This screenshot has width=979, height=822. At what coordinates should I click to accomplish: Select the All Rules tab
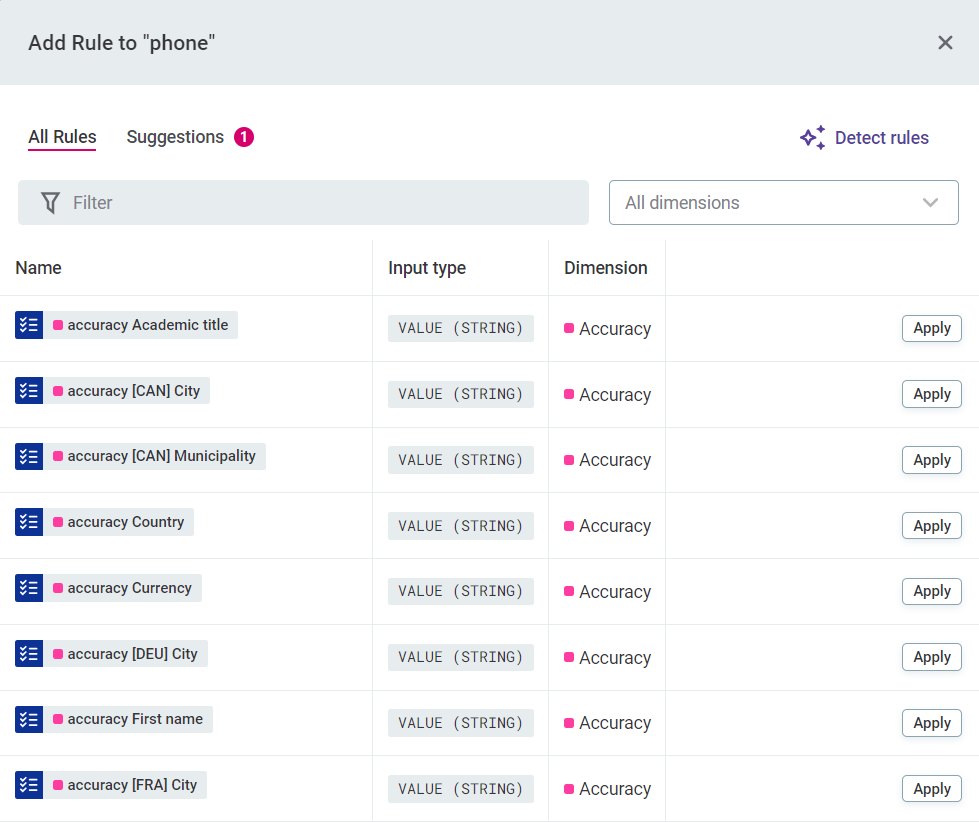(62, 137)
